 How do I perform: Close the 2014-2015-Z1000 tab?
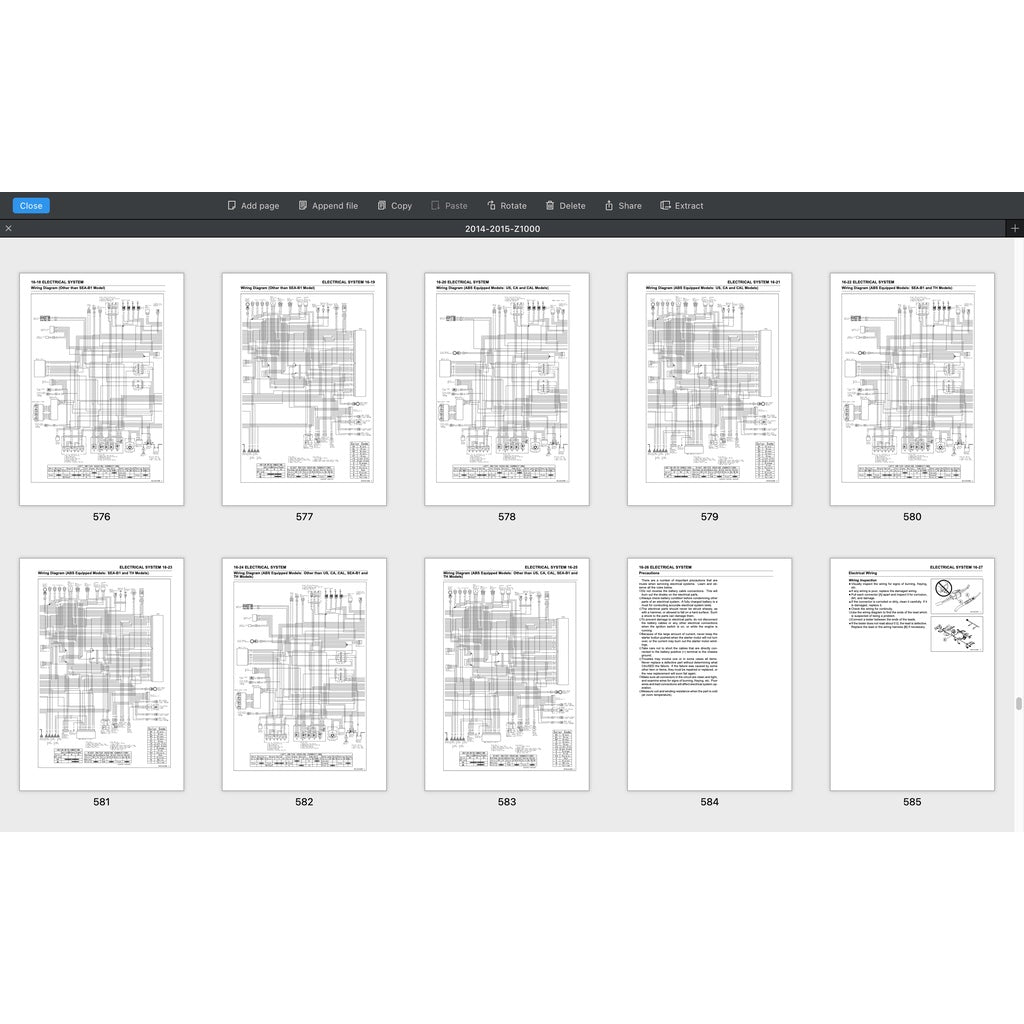[8, 229]
